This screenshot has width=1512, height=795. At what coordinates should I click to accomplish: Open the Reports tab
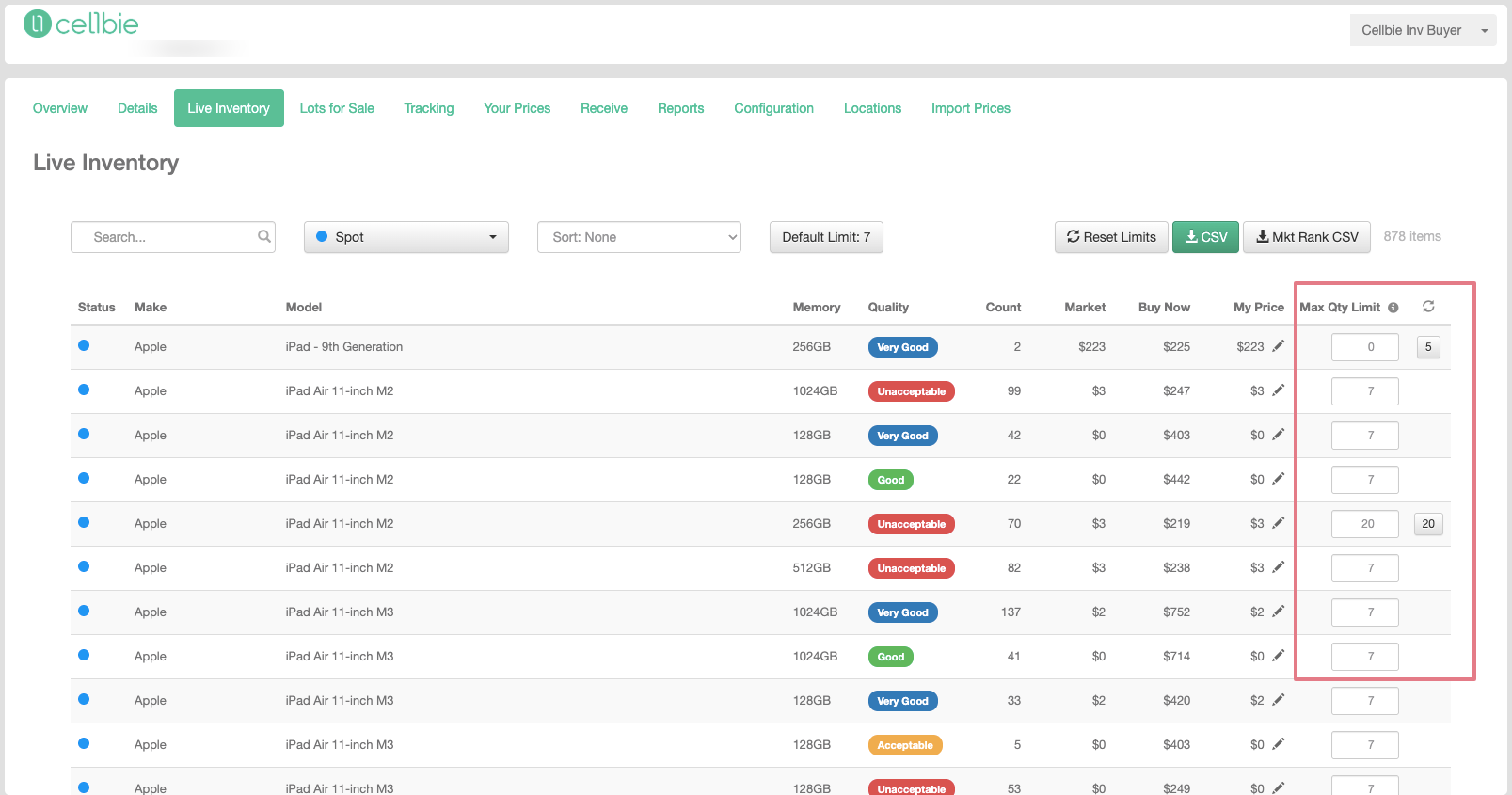point(681,108)
